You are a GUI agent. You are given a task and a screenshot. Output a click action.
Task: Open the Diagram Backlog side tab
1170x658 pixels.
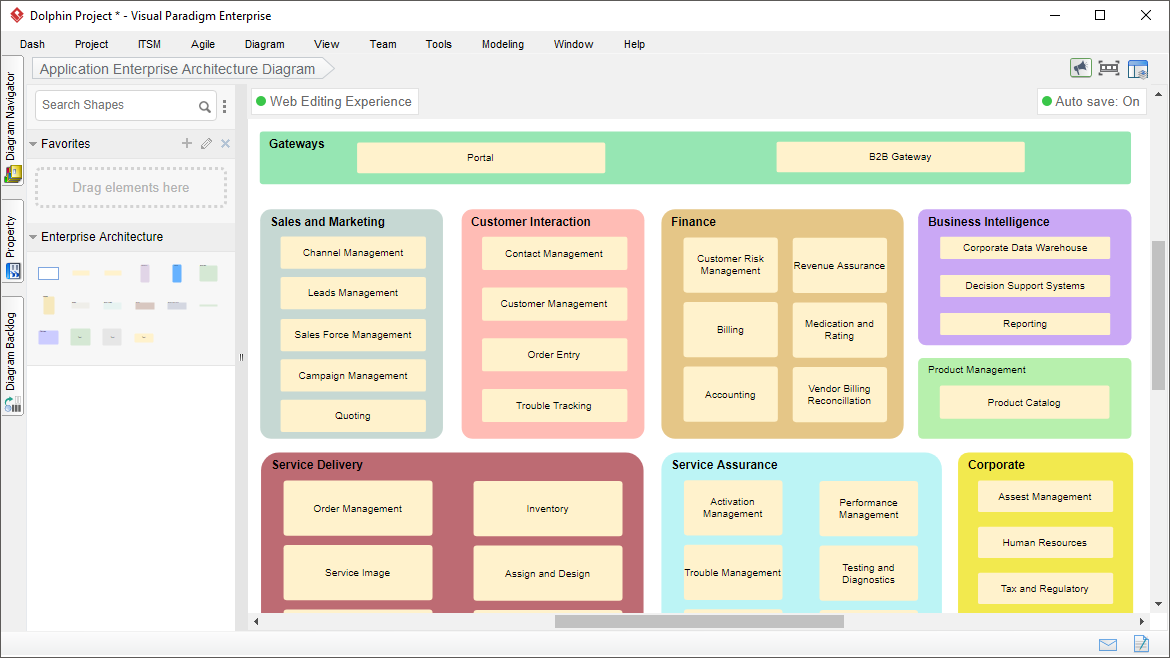tap(11, 358)
